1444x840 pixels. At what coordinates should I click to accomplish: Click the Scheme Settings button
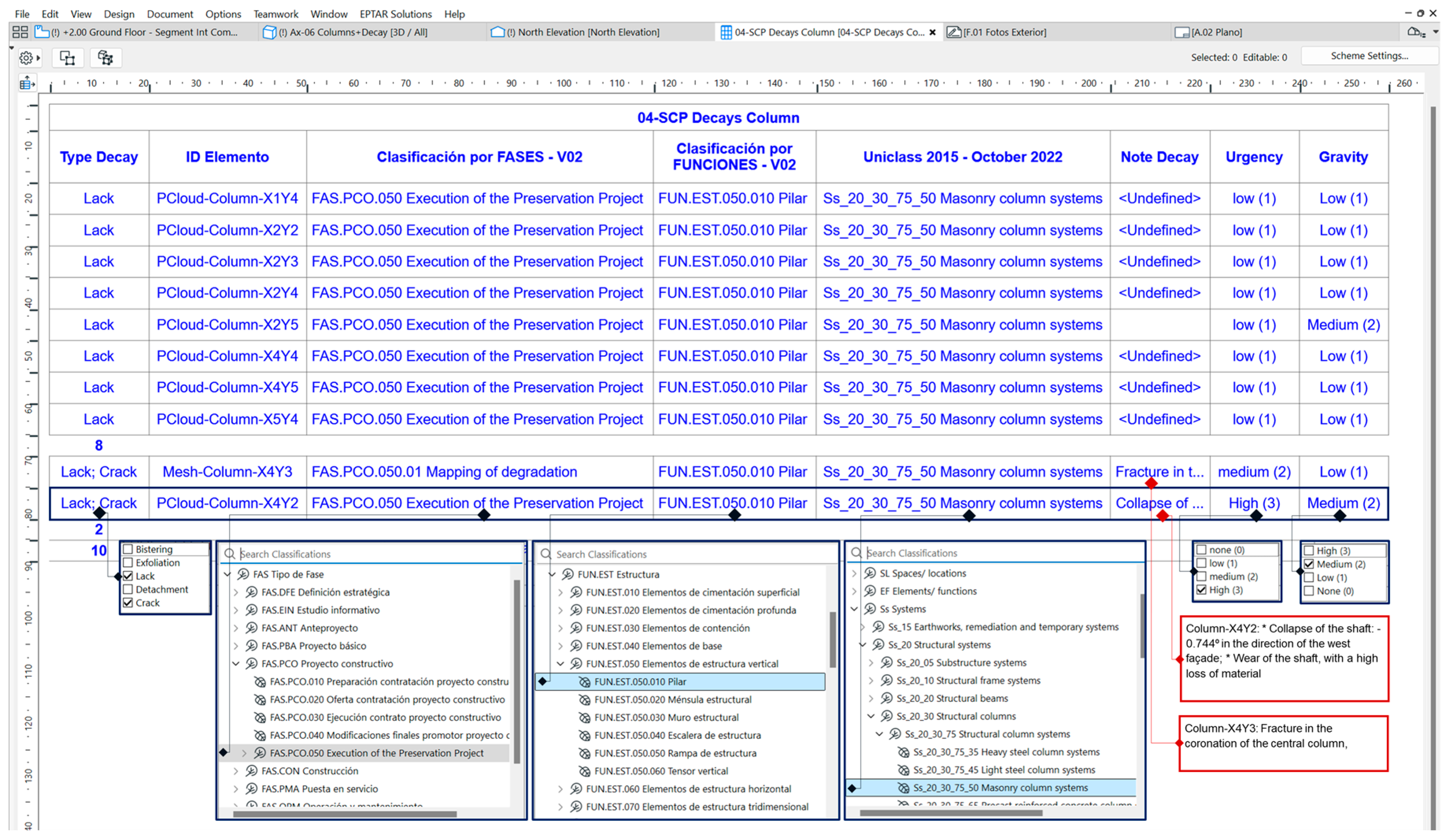coord(1369,55)
